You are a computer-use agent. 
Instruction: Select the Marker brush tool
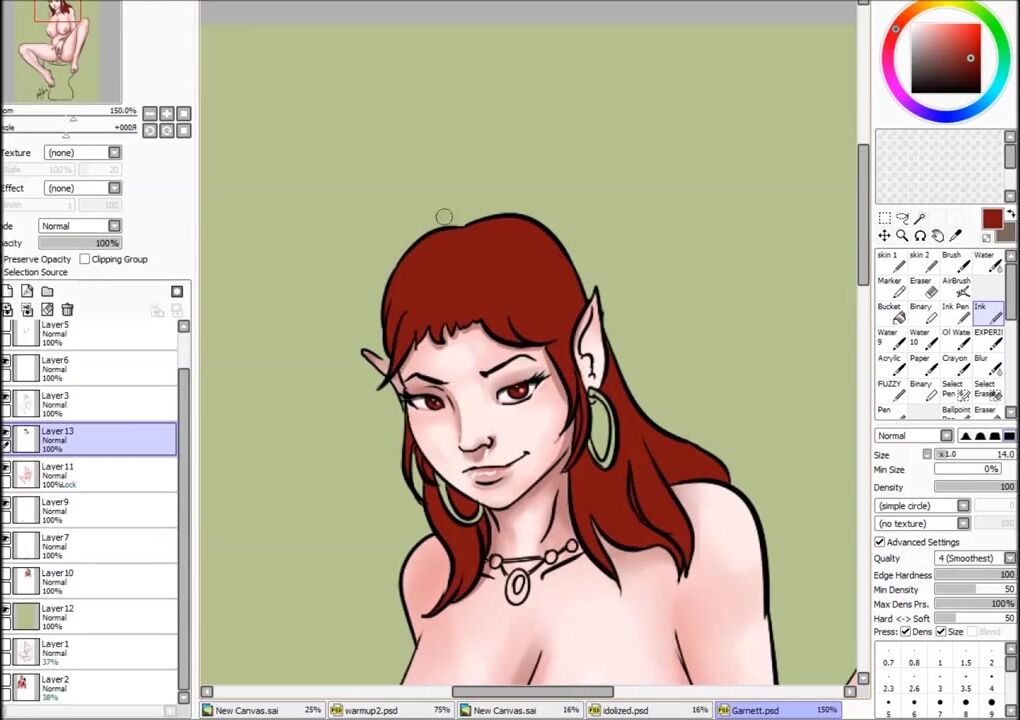point(889,287)
